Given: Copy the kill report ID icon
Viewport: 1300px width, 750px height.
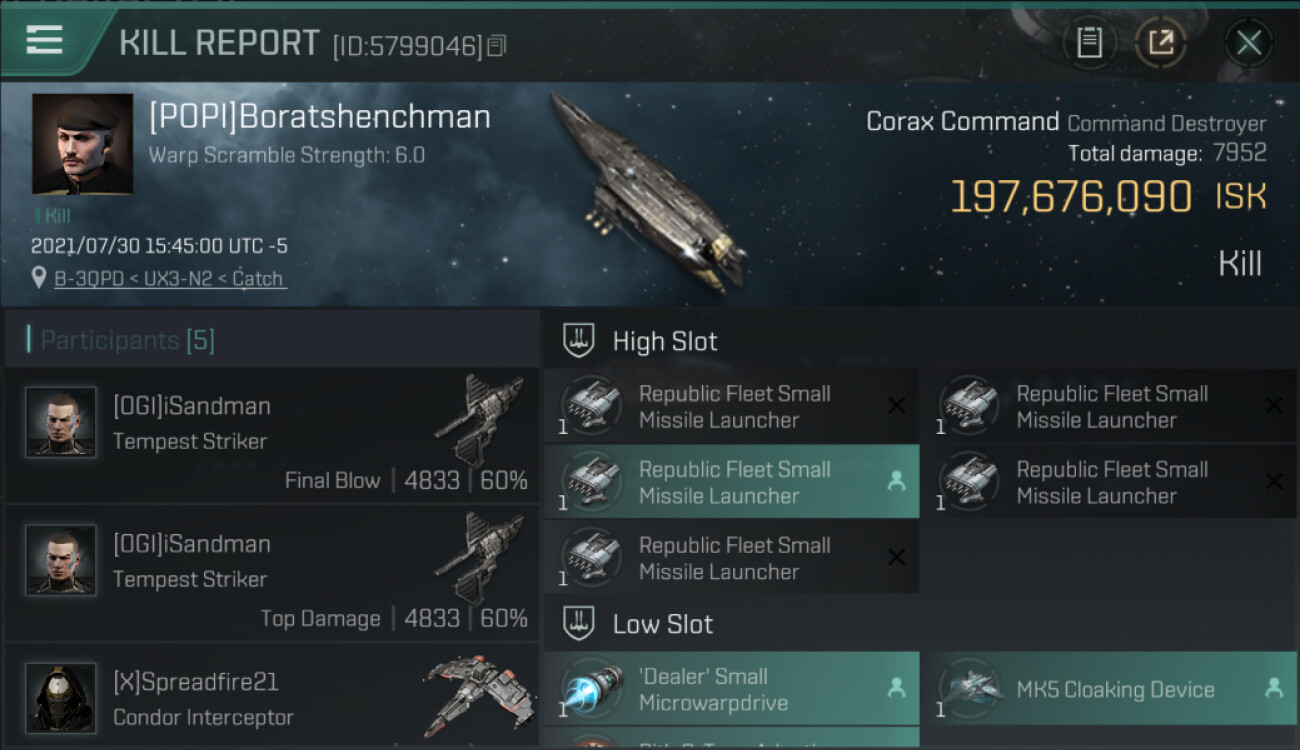Looking at the screenshot, I should pyautogui.click(x=498, y=46).
